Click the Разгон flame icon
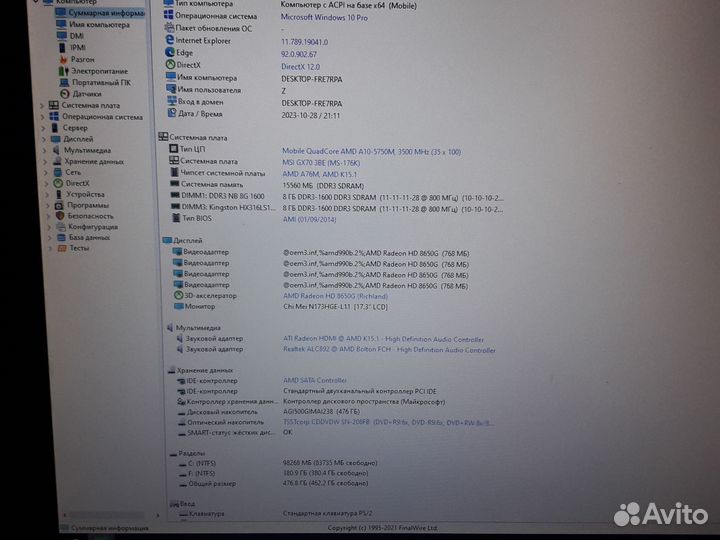 click(x=63, y=59)
